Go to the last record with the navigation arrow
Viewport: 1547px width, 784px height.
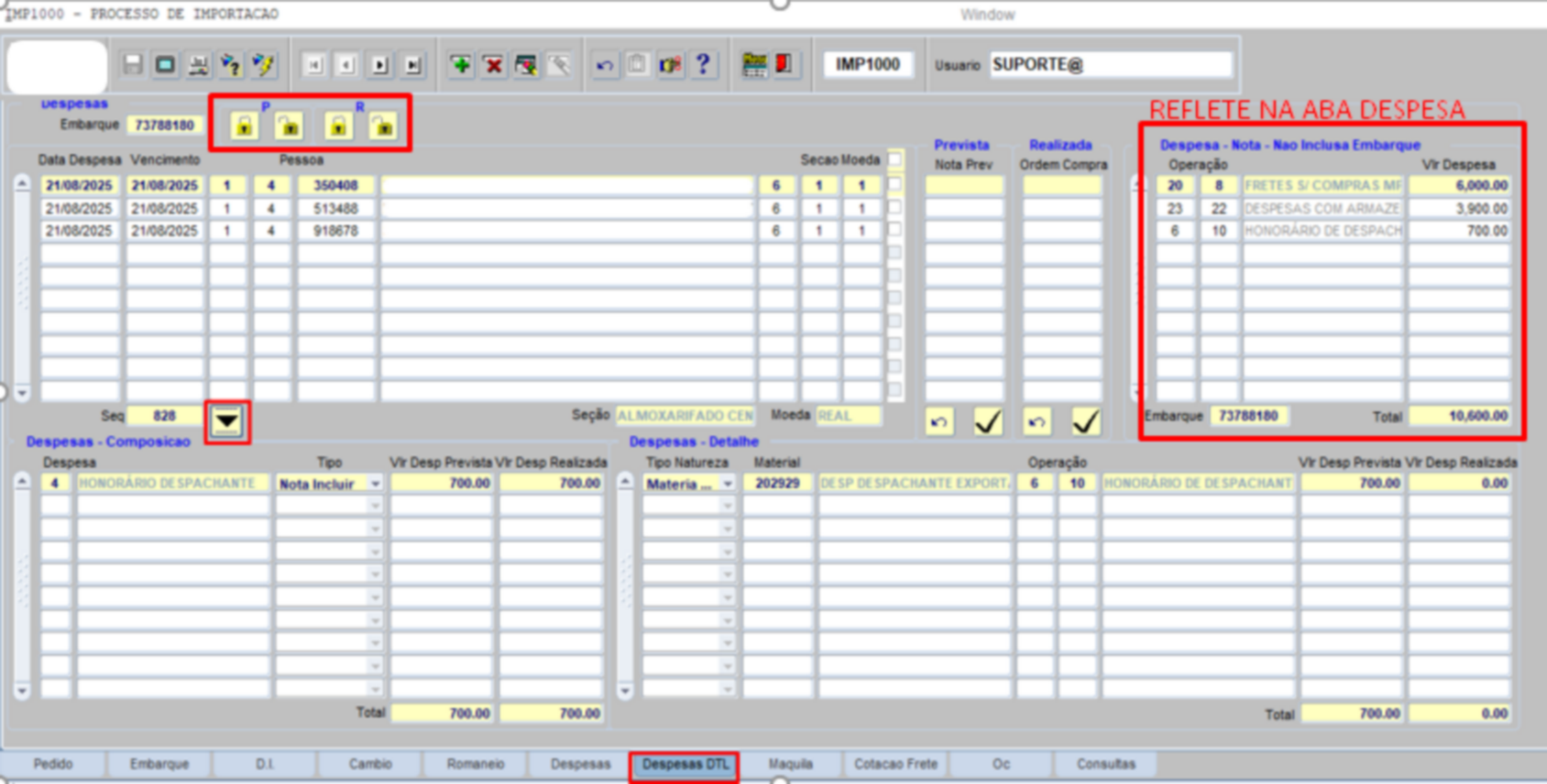pyautogui.click(x=413, y=65)
